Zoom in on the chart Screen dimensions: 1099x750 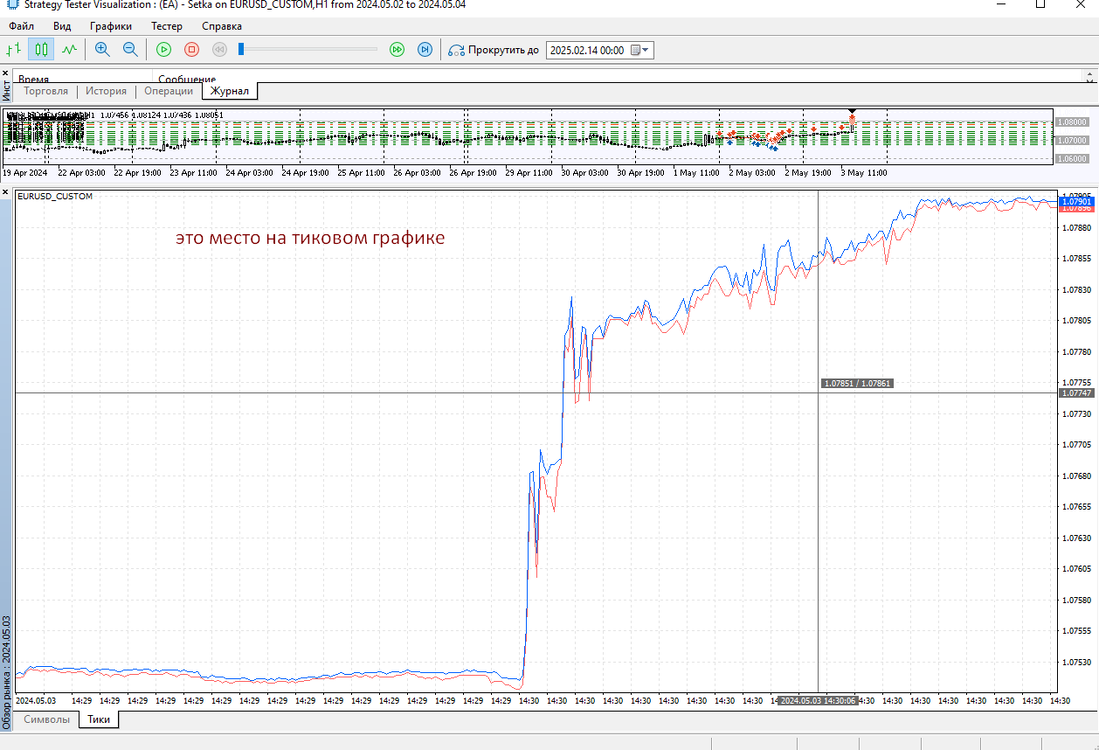[102, 50]
